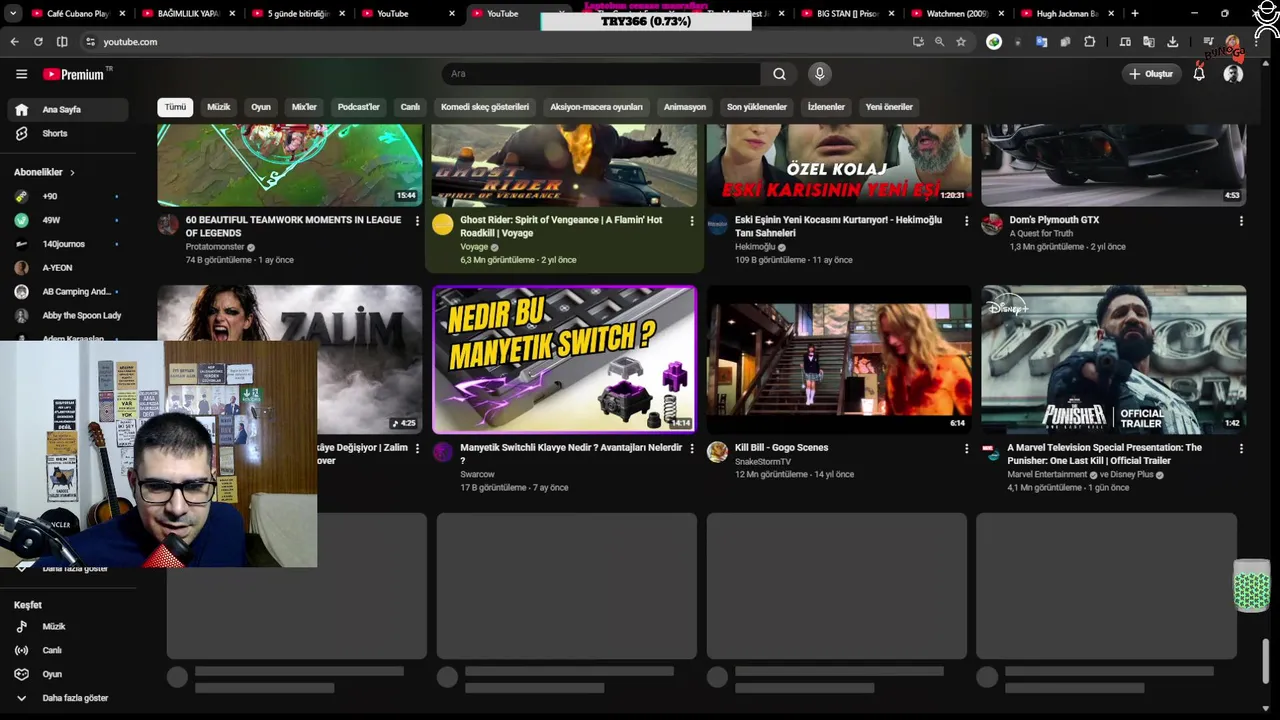Image resolution: width=1280 pixels, height=720 pixels.
Task: Open 140journos subscription in sidebar
Action: tap(68, 244)
